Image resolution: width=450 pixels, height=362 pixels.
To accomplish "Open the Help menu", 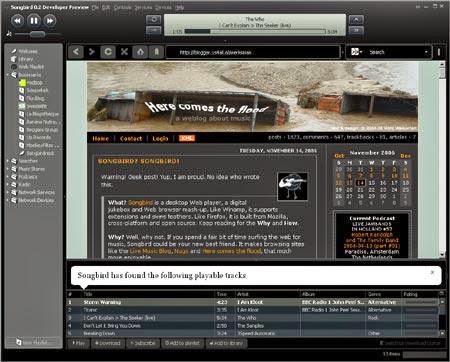I will (180, 7).
